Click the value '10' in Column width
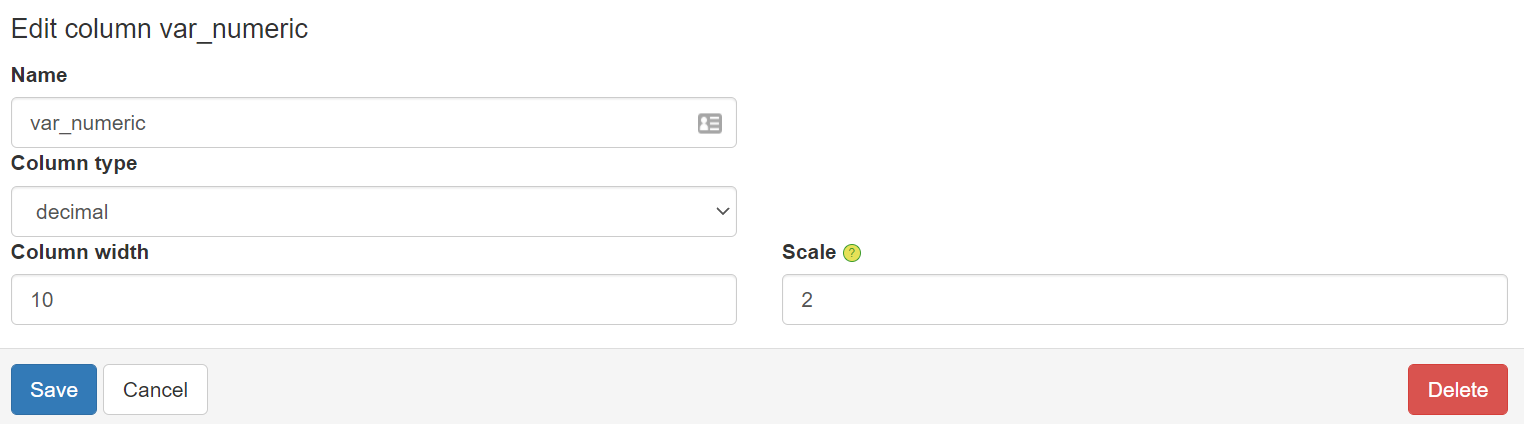The image size is (1524, 424). pyautogui.click(x=42, y=300)
